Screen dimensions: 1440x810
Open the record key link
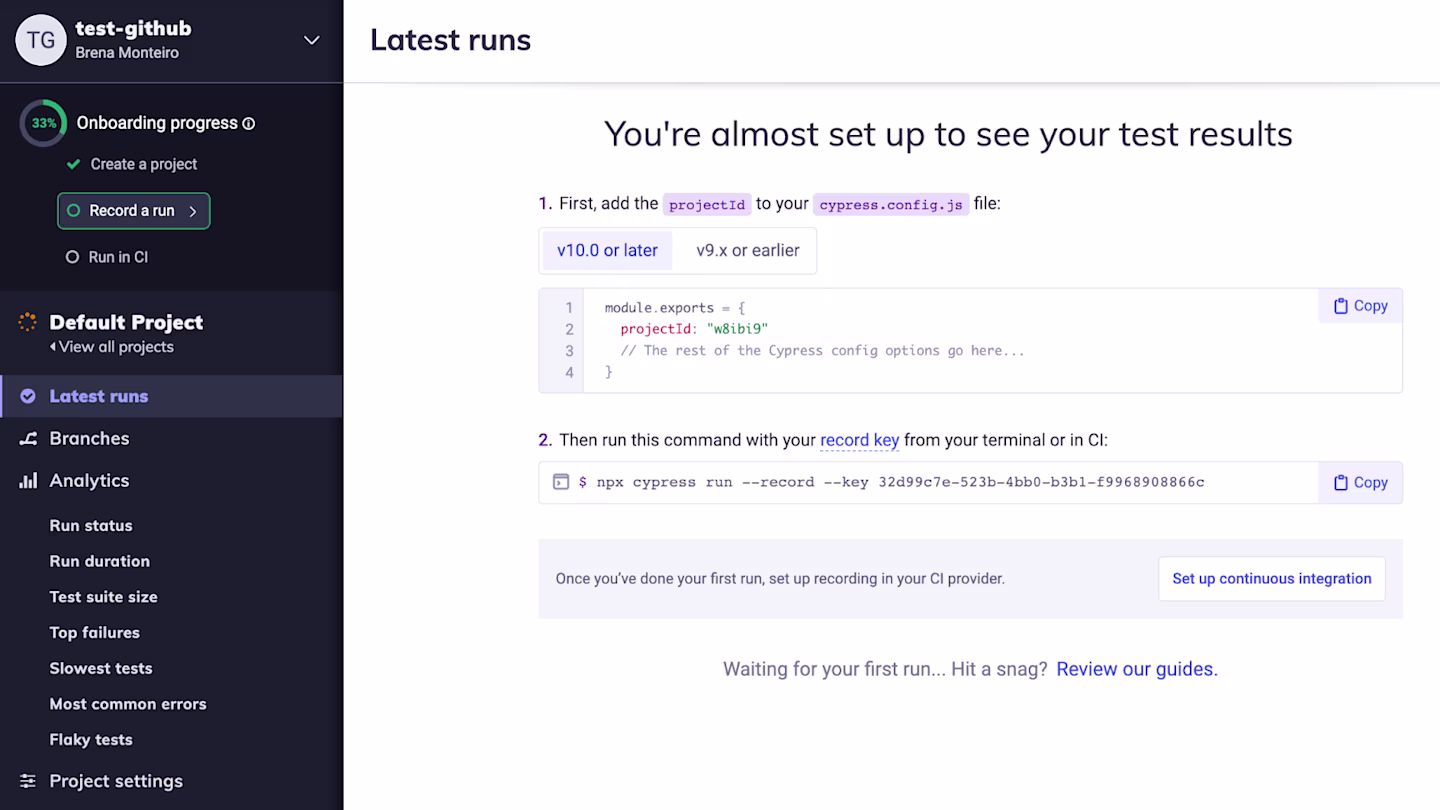point(859,440)
